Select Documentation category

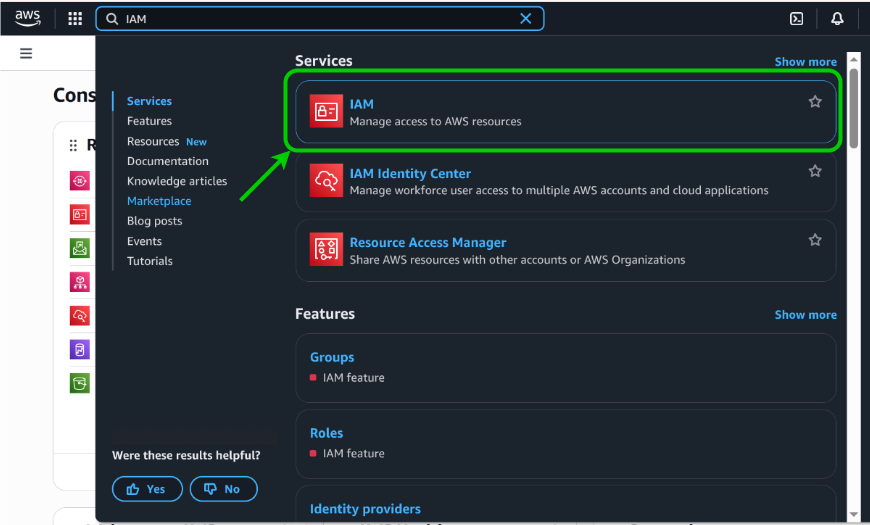tap(168, 161)
